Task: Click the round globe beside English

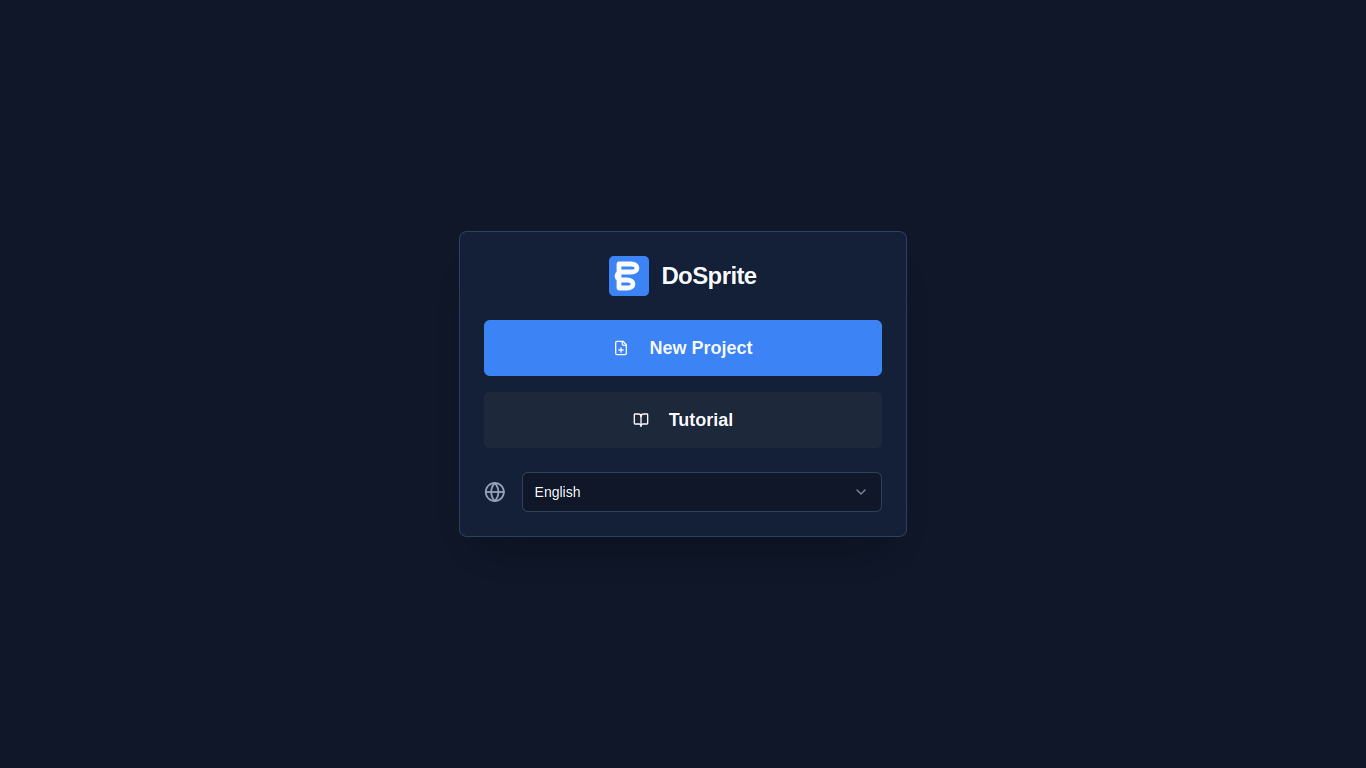Action: point(495,492)
